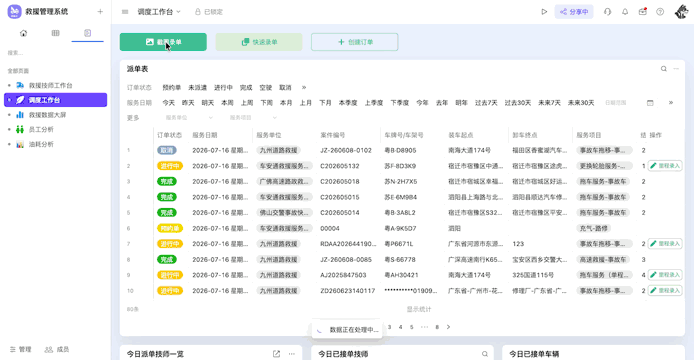694x360 pixels.
Task: Click the 已锁定 lock indicator
Action: pos(209,12)
